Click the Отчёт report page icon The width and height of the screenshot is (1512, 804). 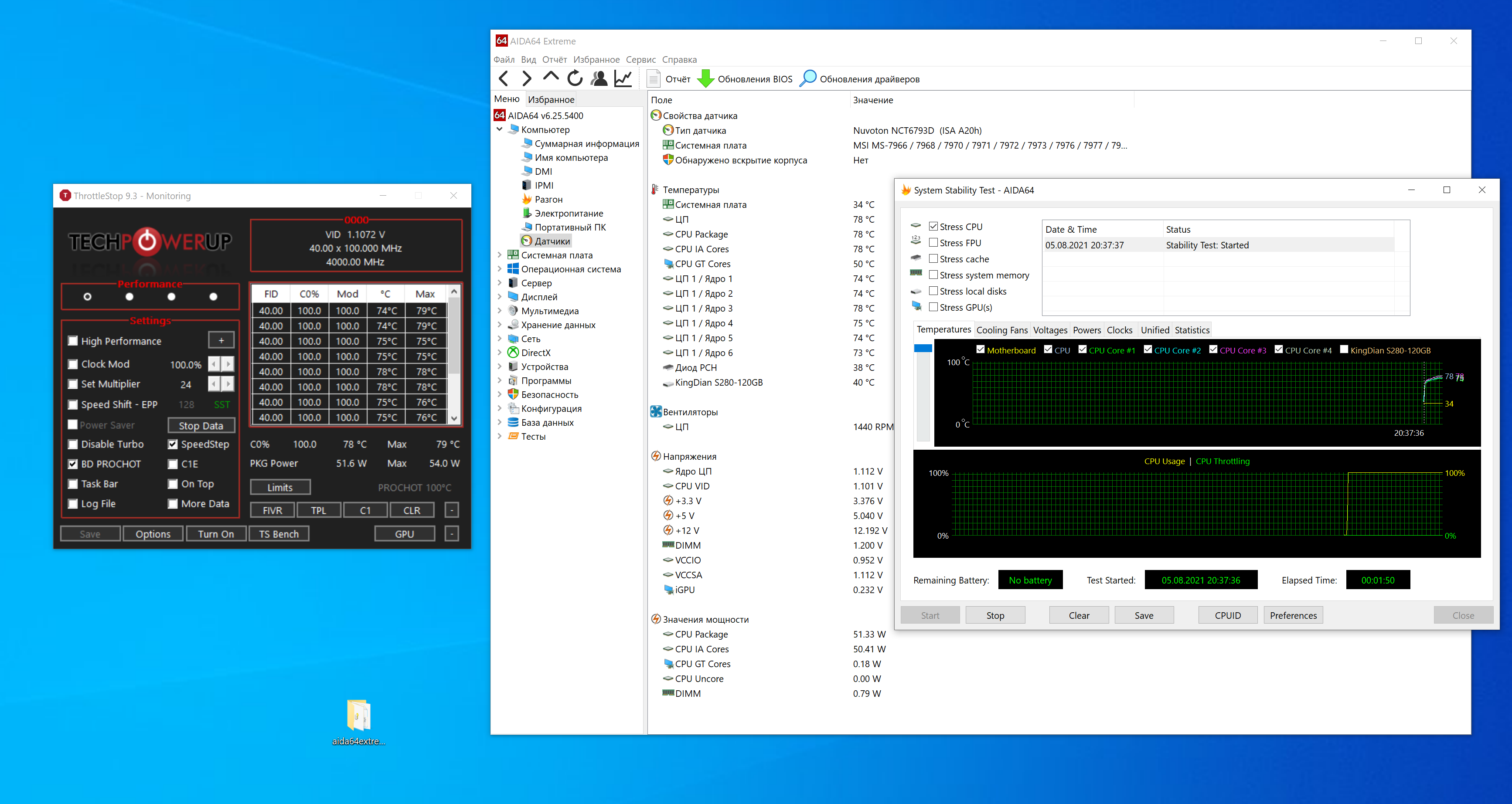click(654, 78)
